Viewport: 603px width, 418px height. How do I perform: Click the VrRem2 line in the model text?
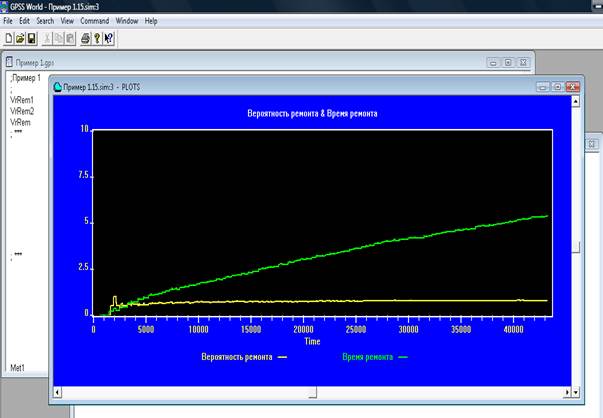[22, 111]
